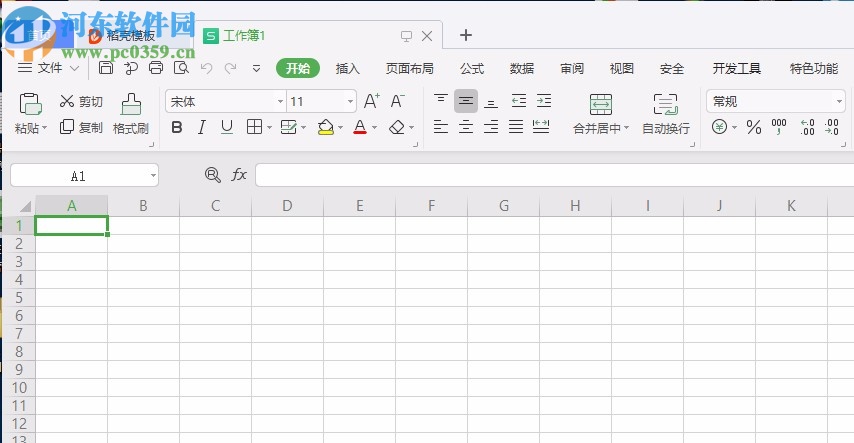Open the font color dropdown arrow
The width and height of the screenshot is (854, 443).
click(374, 128)
